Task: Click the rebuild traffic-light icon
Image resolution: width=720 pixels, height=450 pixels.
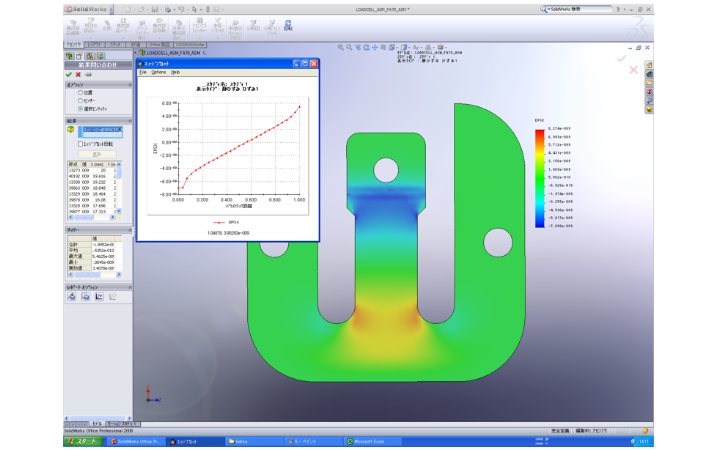Action: (208, 9)
